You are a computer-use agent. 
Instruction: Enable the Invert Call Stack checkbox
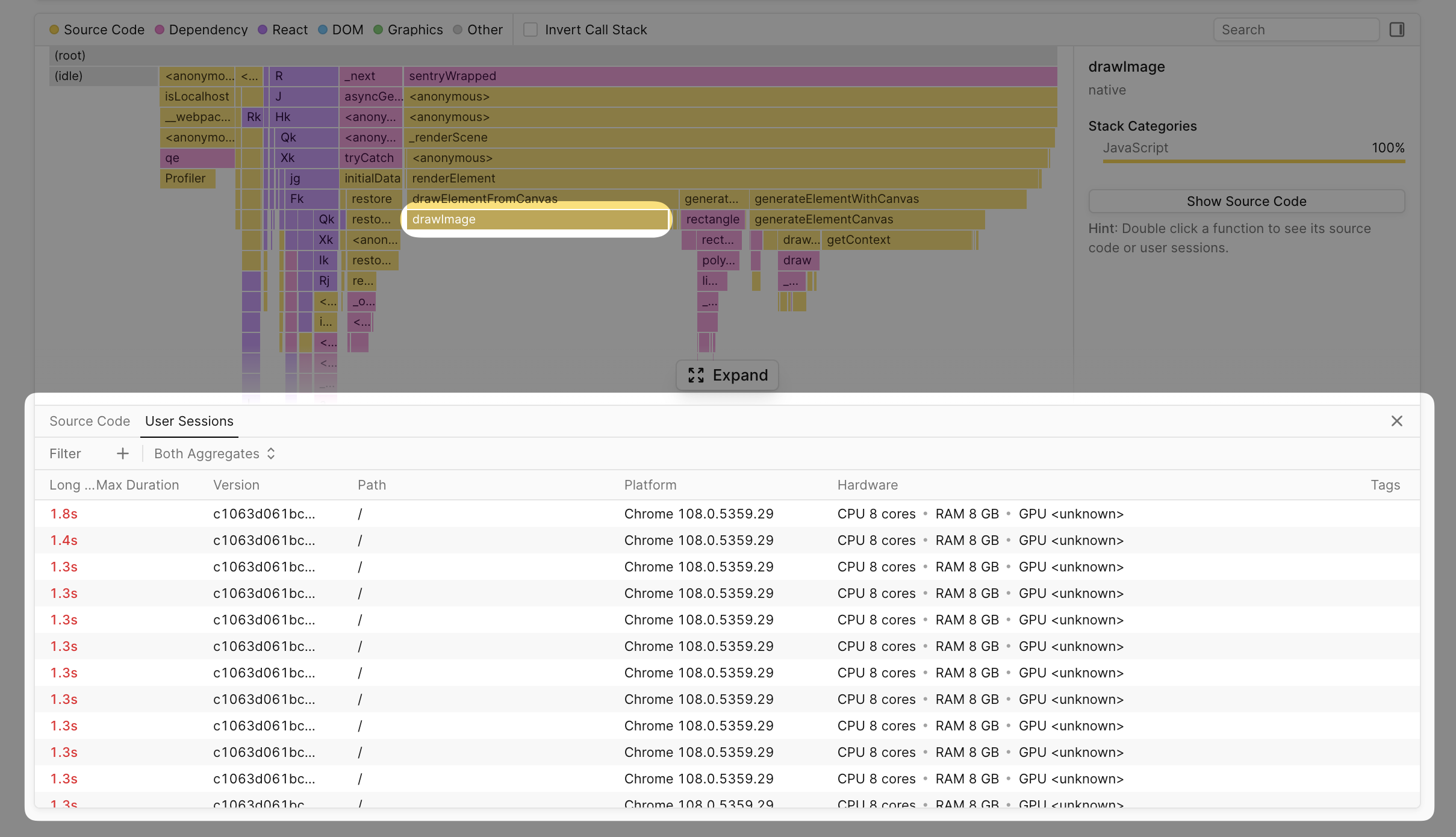(x=530, y=30)
